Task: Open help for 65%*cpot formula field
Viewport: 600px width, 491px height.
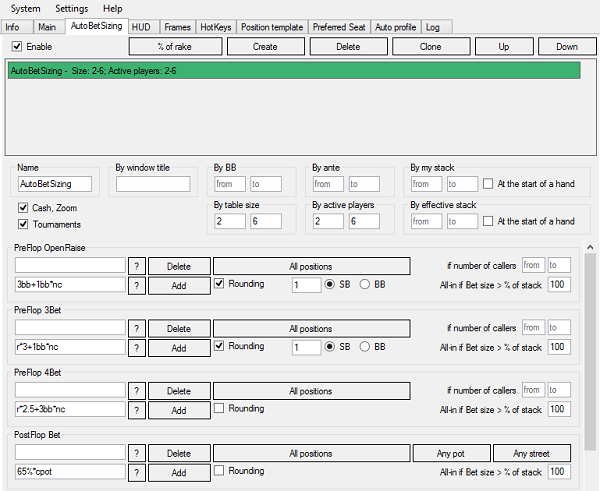Action: click(x=137, y=473)
